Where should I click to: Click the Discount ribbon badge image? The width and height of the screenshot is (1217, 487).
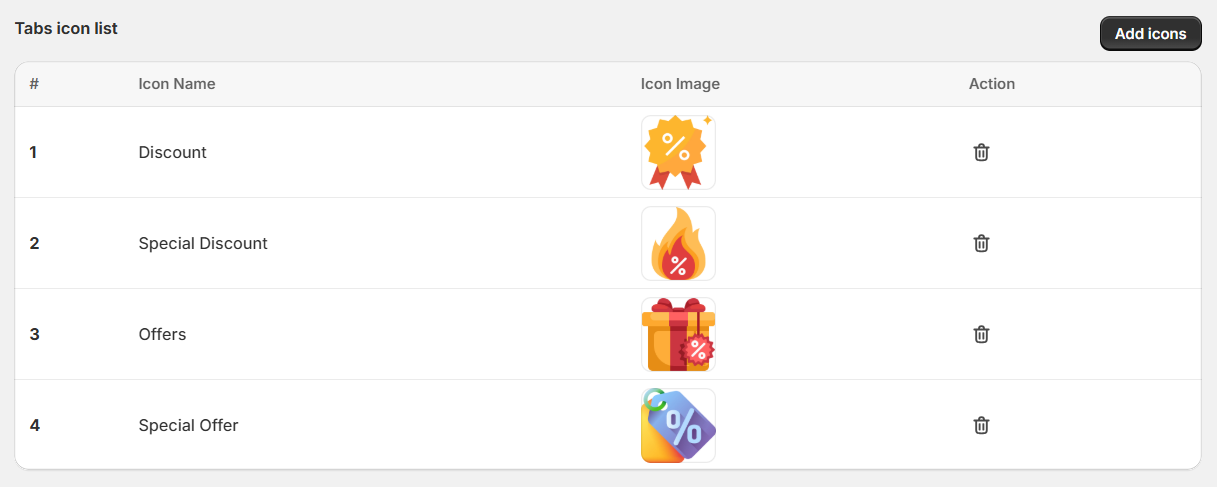pyautogui.click(x=678, y=152)
